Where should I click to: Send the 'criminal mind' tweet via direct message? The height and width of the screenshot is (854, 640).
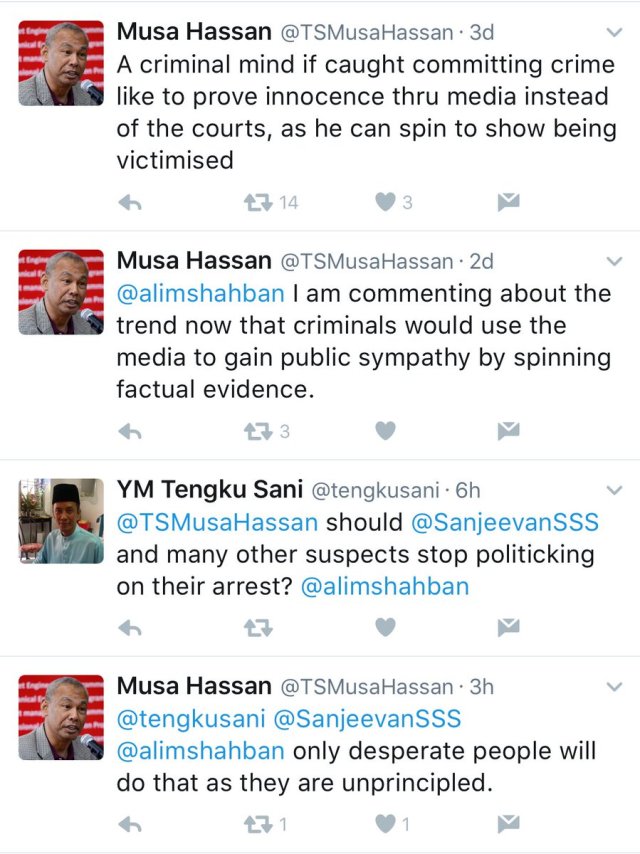[x=508, y=202]
